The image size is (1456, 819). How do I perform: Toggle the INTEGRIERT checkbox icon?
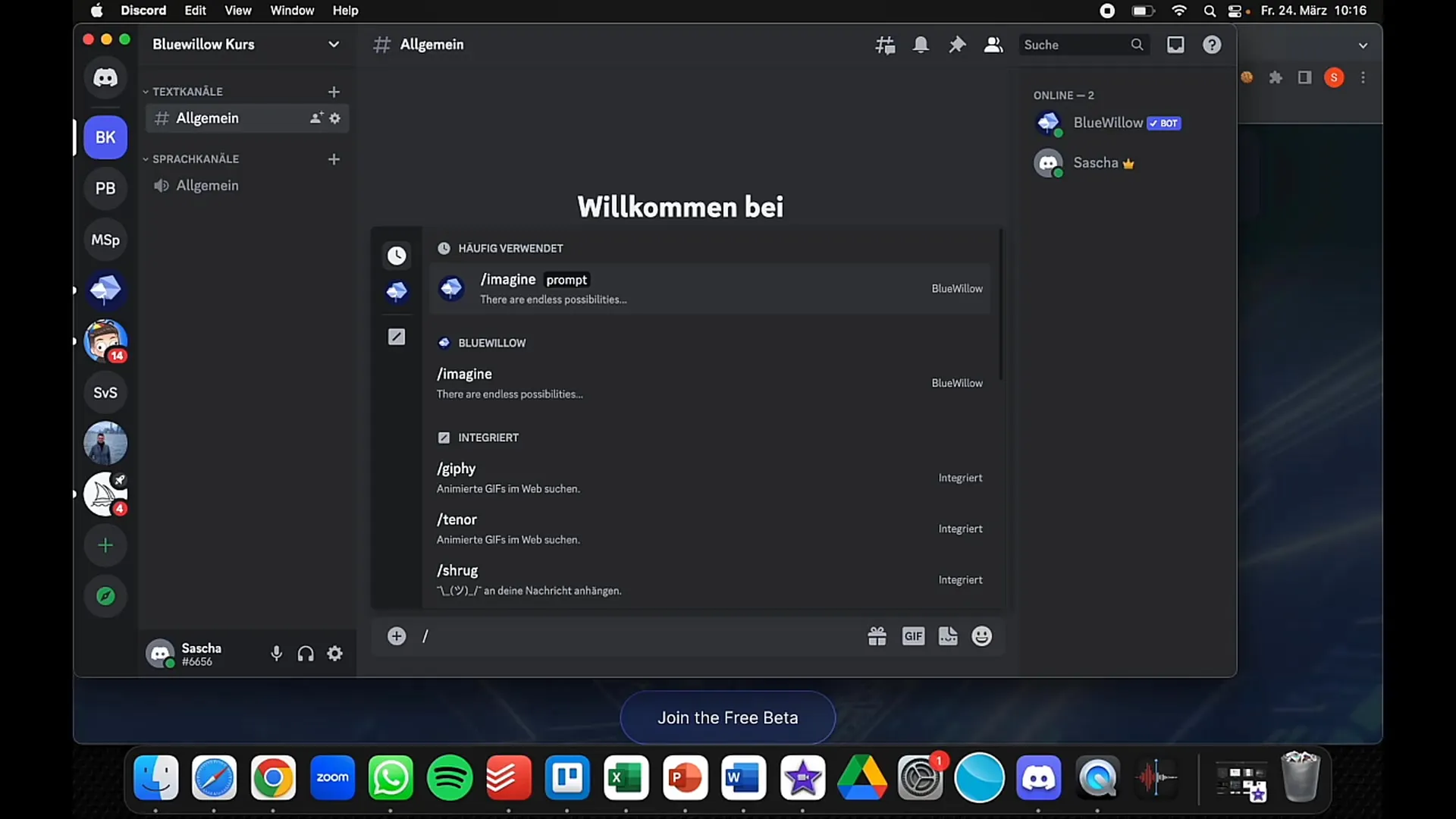pyautogui.click(x=443, y=437)
